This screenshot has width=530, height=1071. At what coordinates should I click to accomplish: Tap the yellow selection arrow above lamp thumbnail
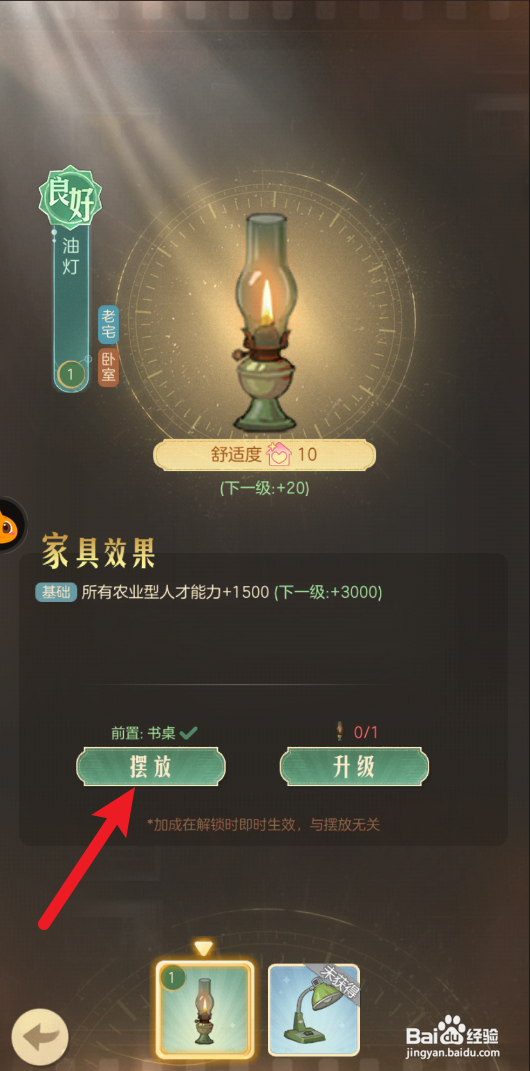coord(204,949)
